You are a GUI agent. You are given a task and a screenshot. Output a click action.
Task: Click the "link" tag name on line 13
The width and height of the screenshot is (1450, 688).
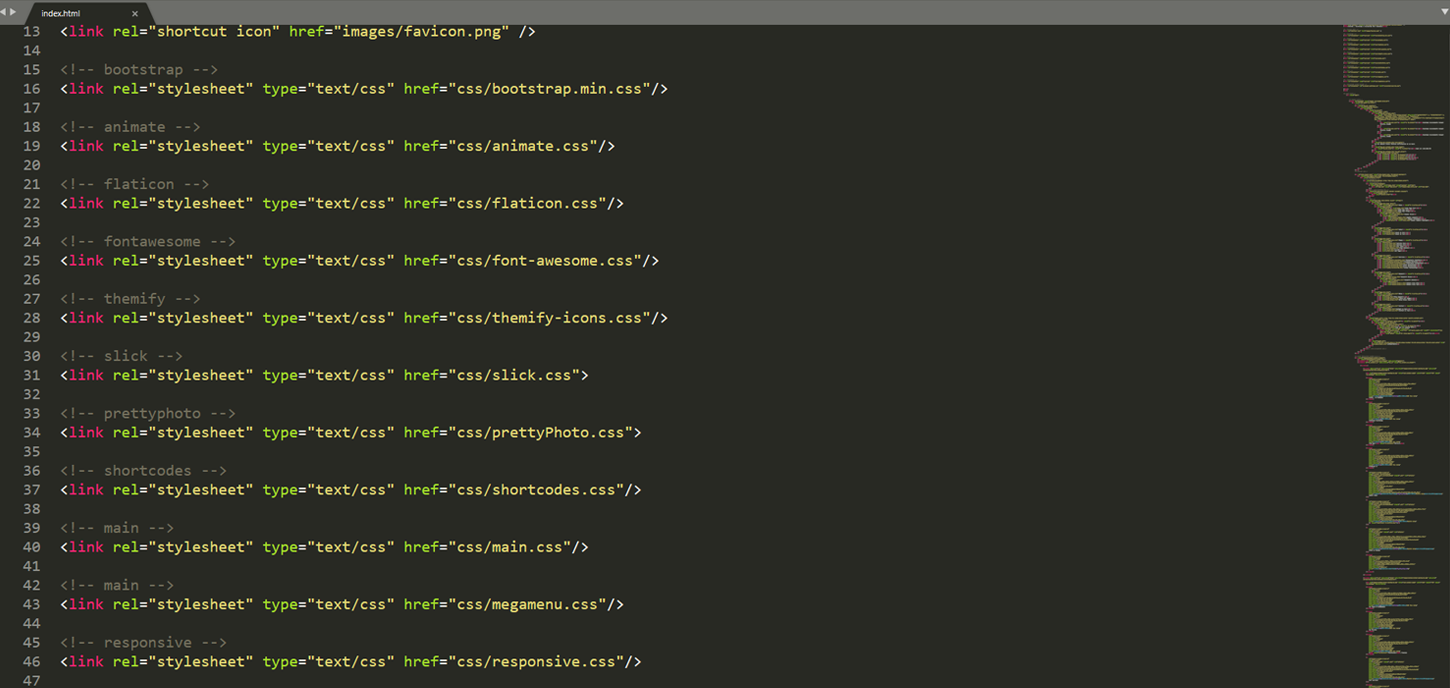pyautogui.click(x=86, y=32)
